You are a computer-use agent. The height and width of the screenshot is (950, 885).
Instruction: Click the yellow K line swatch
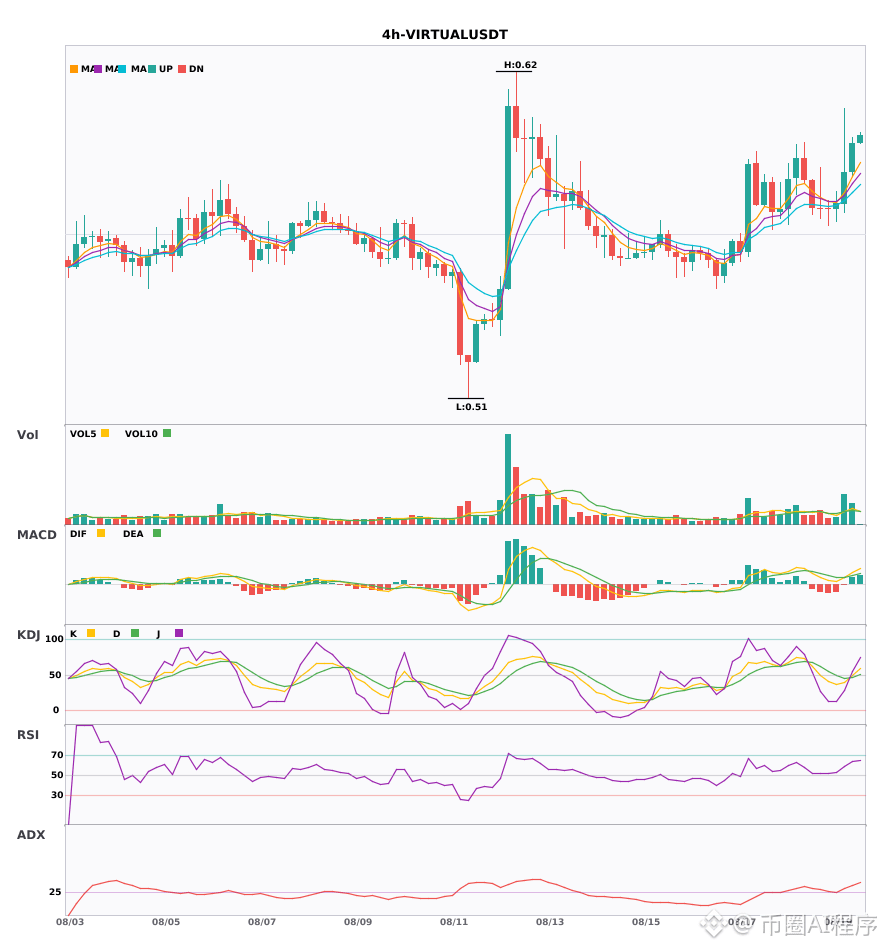click(x=91, y=633)
